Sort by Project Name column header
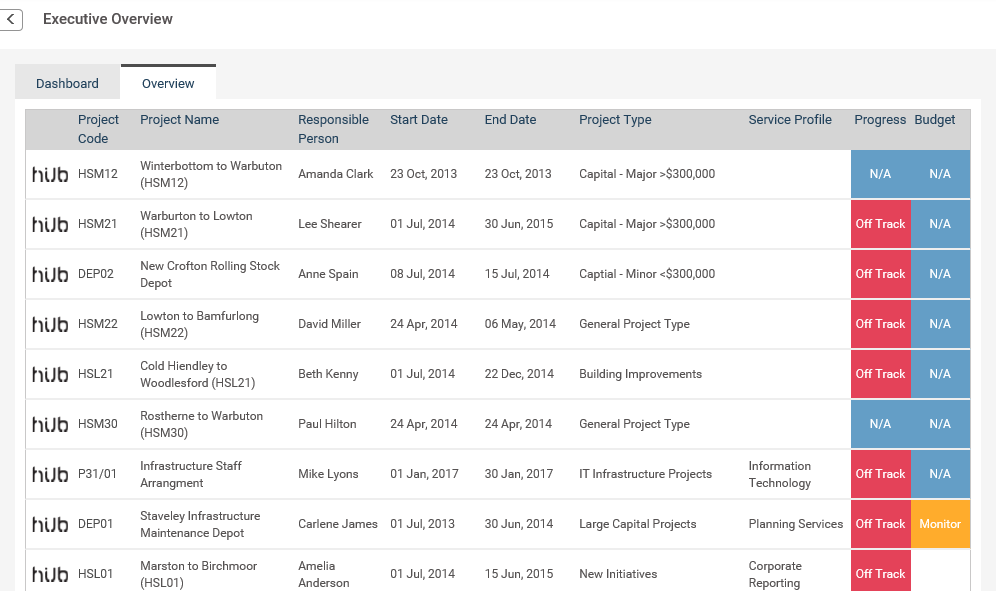 [180, 119]
